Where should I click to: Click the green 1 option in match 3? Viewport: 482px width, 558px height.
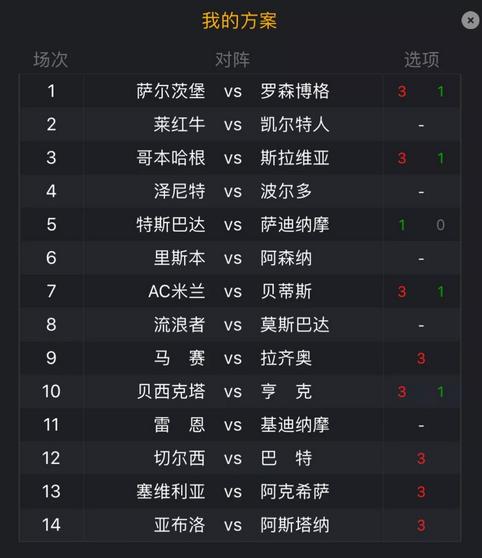[441, 158]
